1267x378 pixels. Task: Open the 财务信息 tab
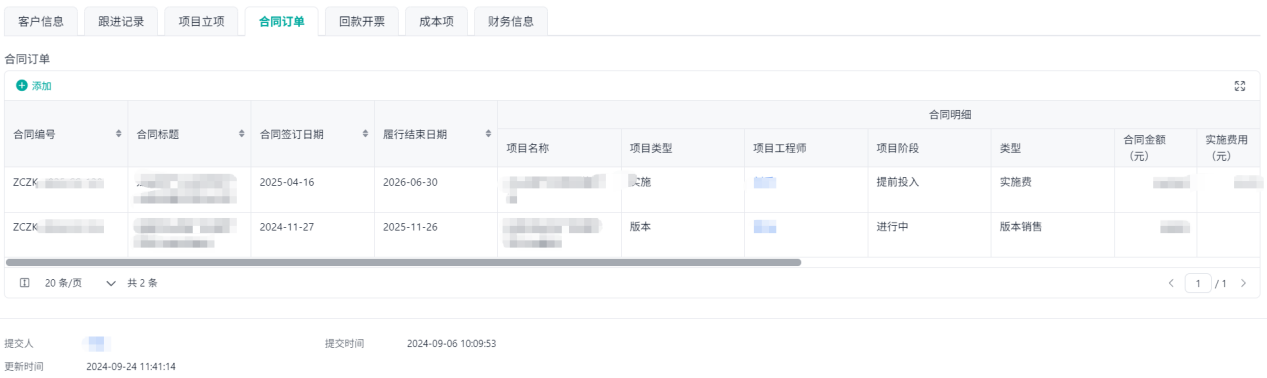pyautogui.click(x=511, y=21)
